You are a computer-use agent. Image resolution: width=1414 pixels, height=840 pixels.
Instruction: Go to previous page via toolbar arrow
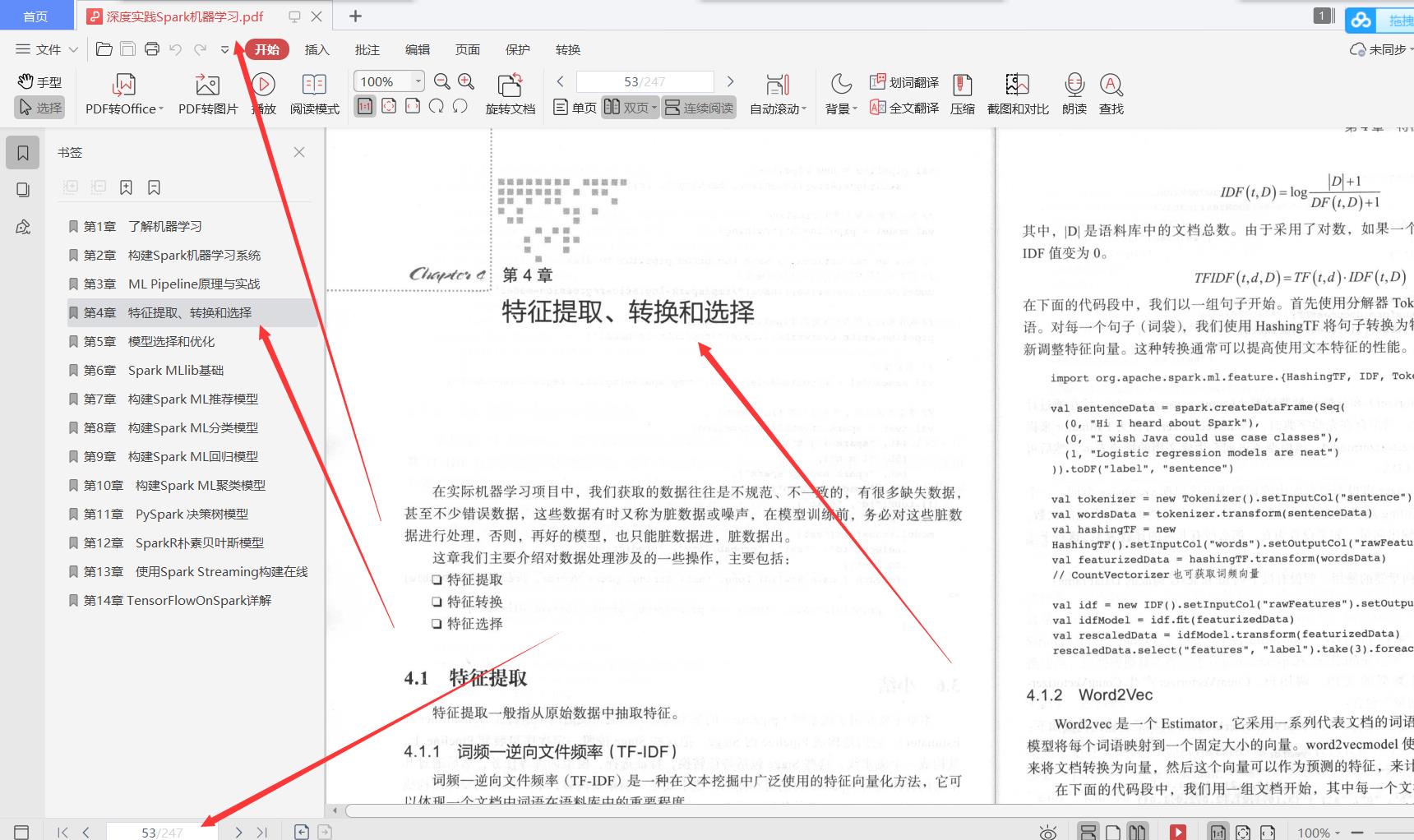(x=561, y=81)
